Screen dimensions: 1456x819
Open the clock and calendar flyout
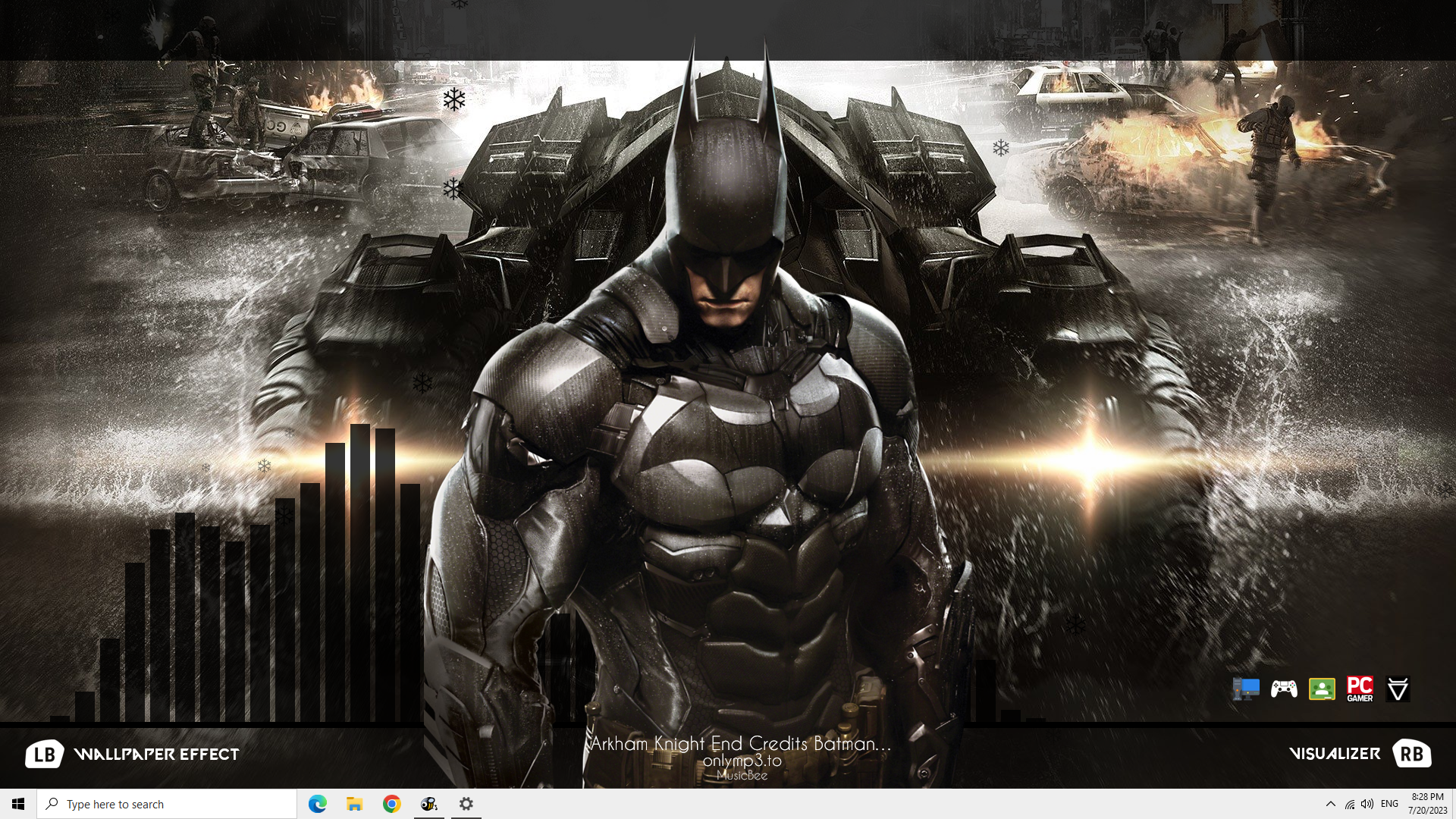[1427, 804]
